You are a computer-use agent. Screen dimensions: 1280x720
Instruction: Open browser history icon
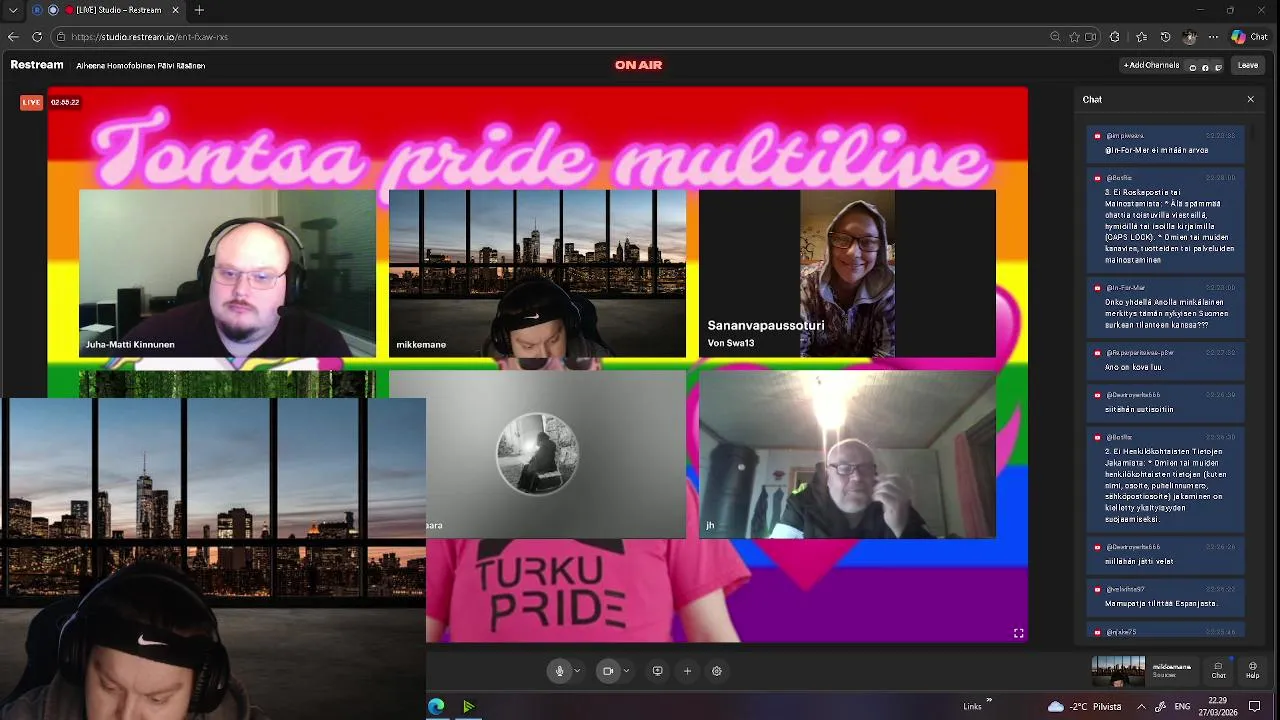click(1165, 37)
